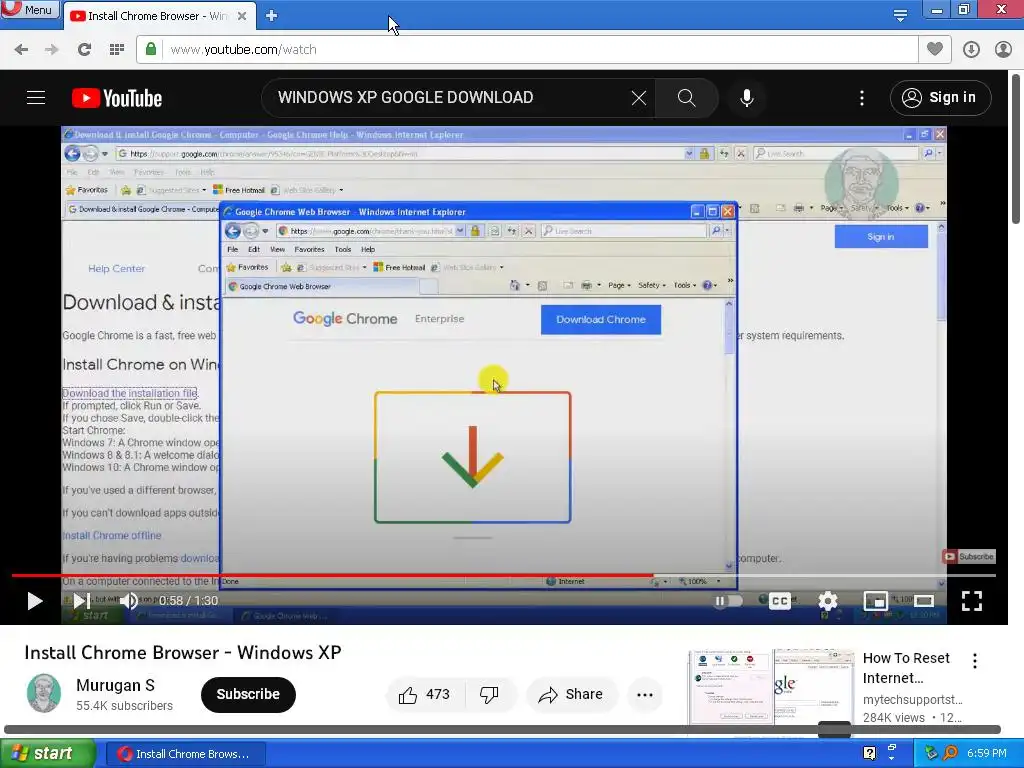Click the green padlock security icon
The image size is (1024, 768).
click(x=151, y=49)
